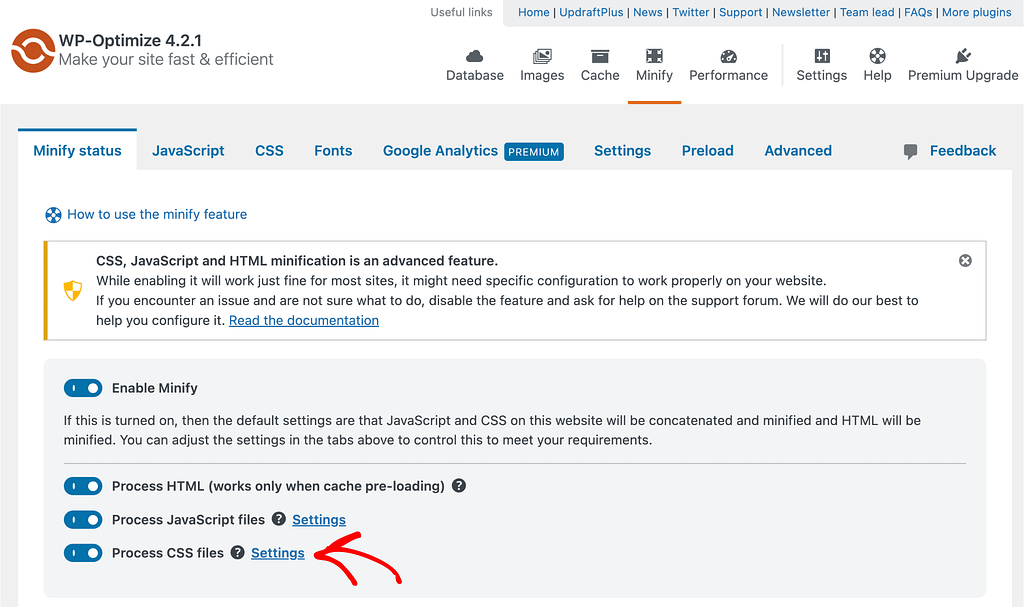Dismiss the advanced feature notice
The width and height of the screenshot is (1024, 607).
tap(965, 261)
